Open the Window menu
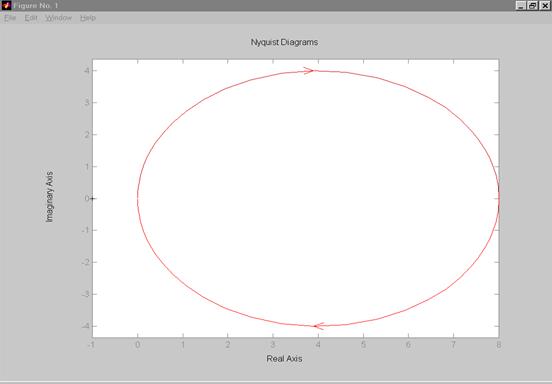The image size is (552, 384). click(58, 18)
